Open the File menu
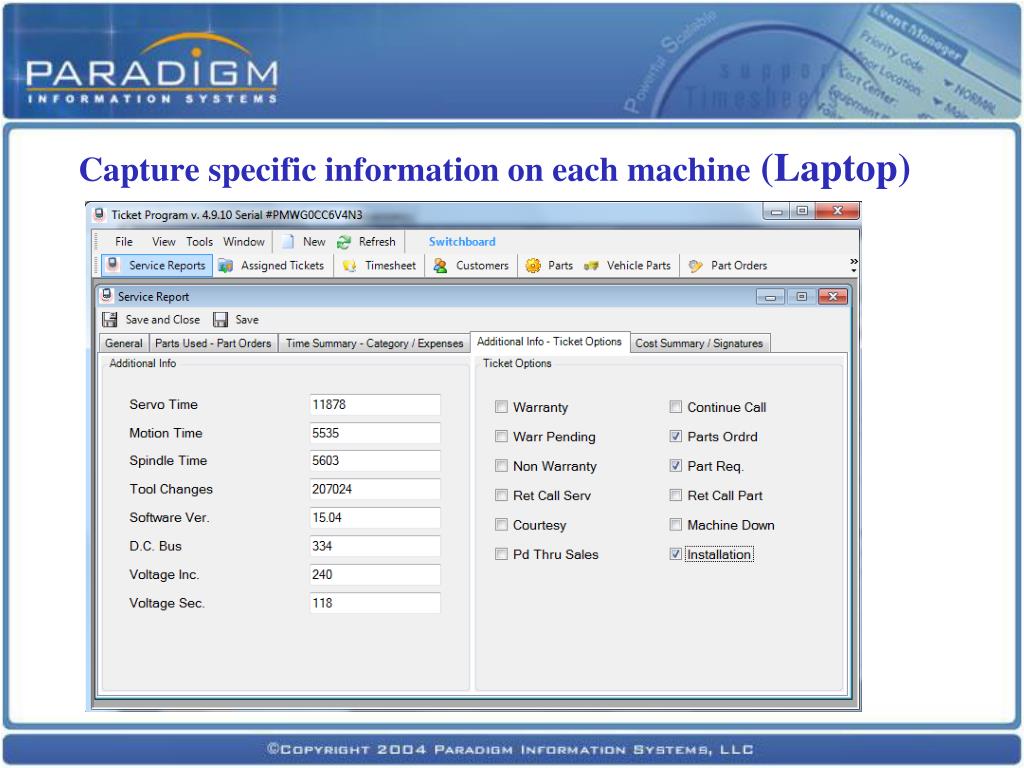1024x768 pixels. (124, 242)
